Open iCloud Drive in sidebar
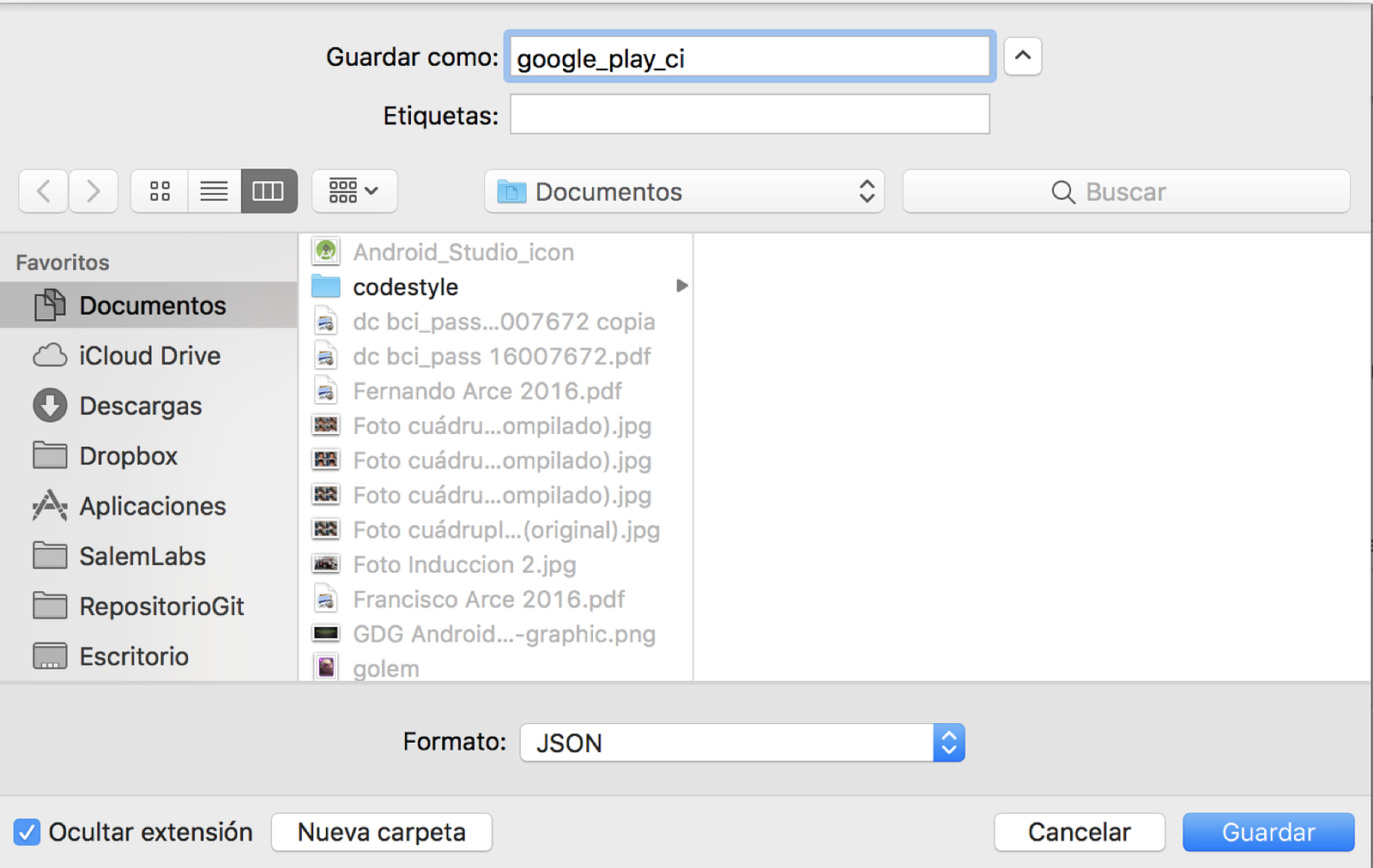The height and width of the screenshot is (868, 1373). click(148, 356)
